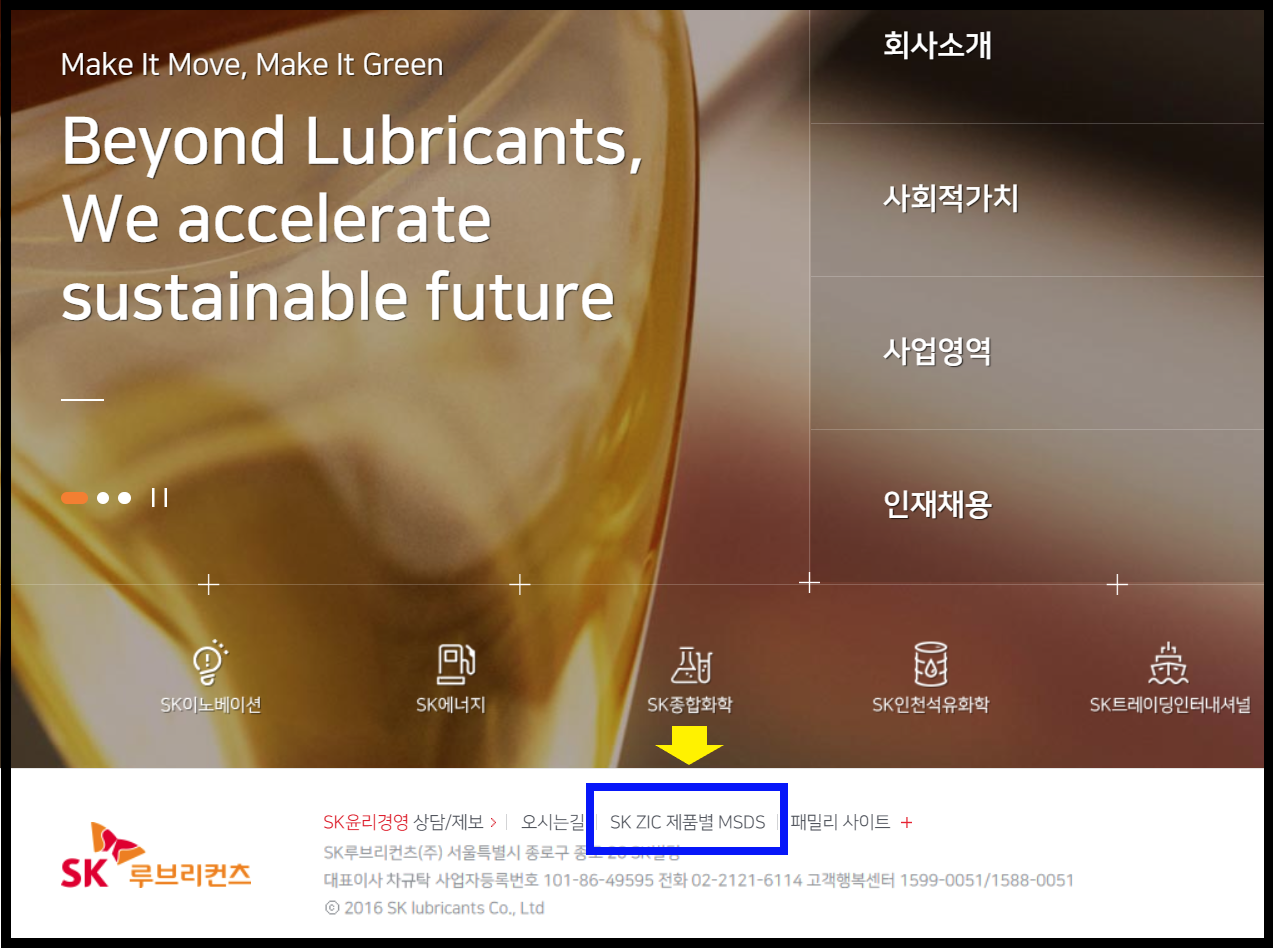
Task: Click the plus marker above SK트레이딩인터내셔널
Action: click(x=1118, y=584)
